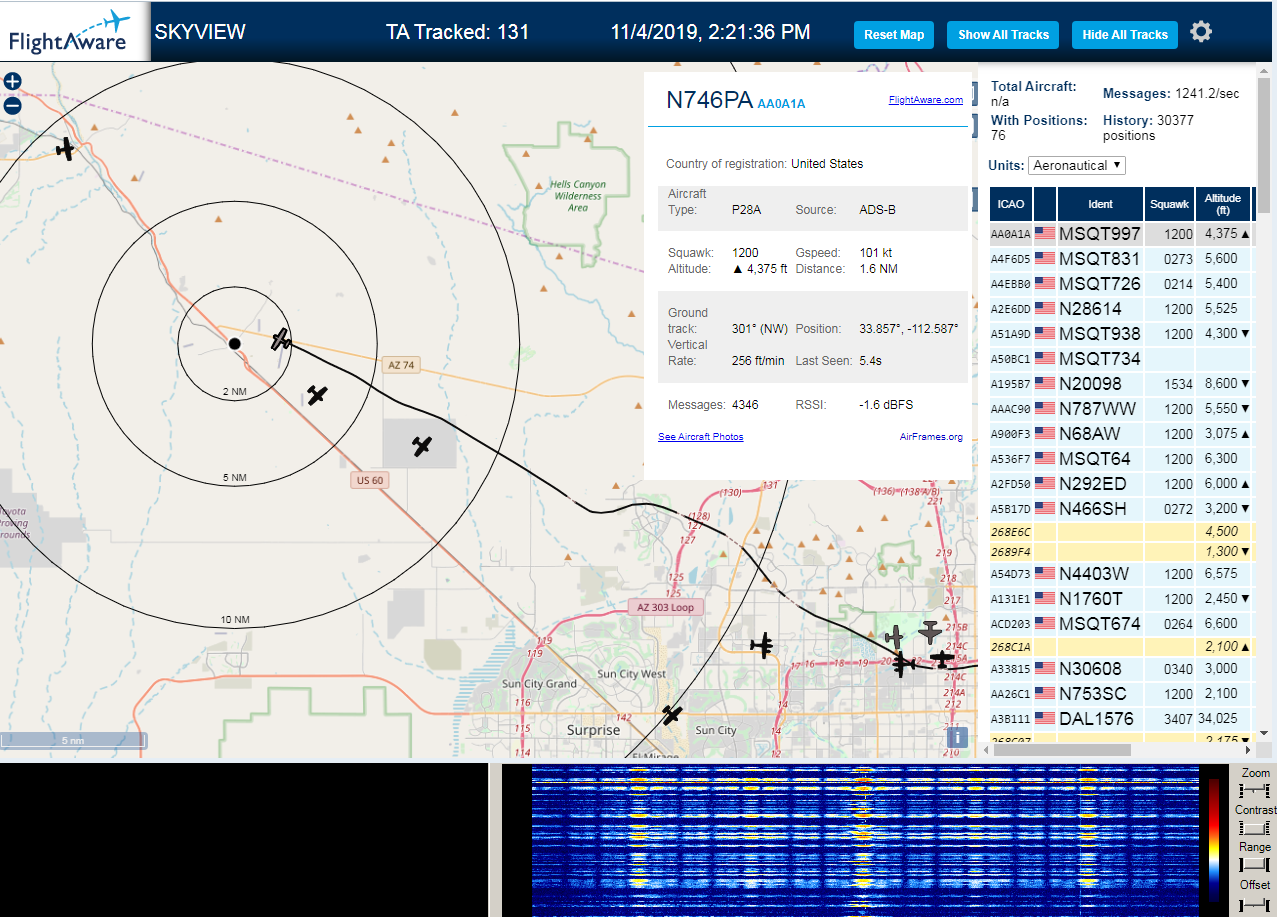This screenshot has width=1277, height=917.
Task: Select the MSQT734 row
Action: point(1120,359)
